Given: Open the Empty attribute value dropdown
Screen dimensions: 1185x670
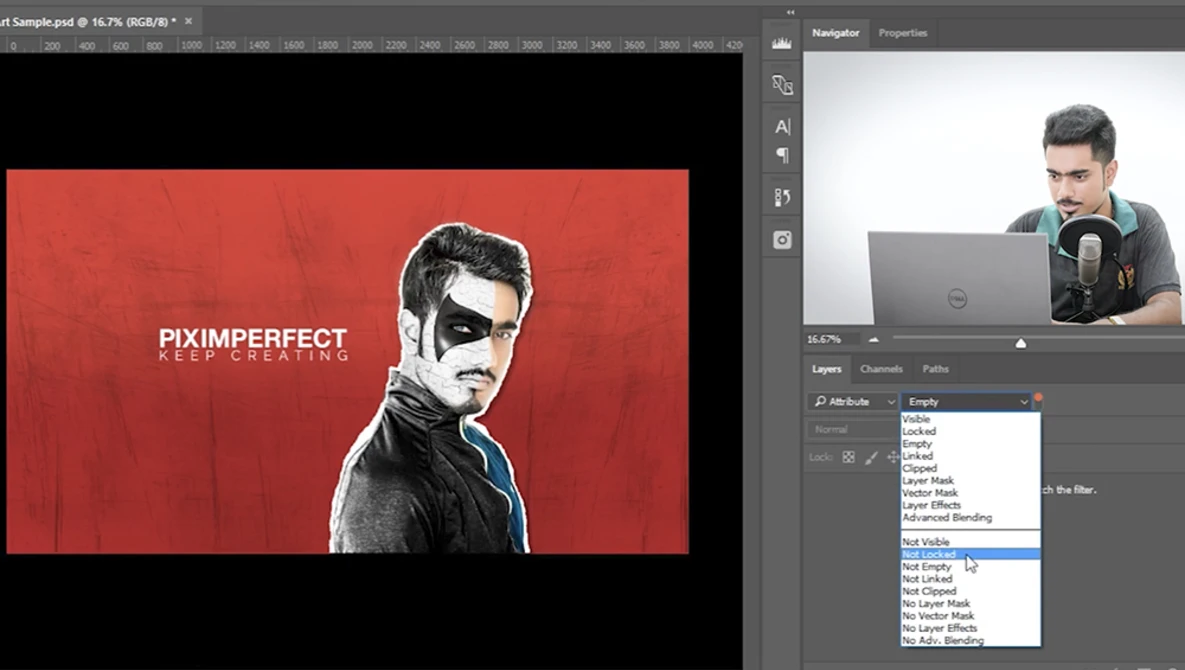Looking at the screenshot, I should pos(967,402).
